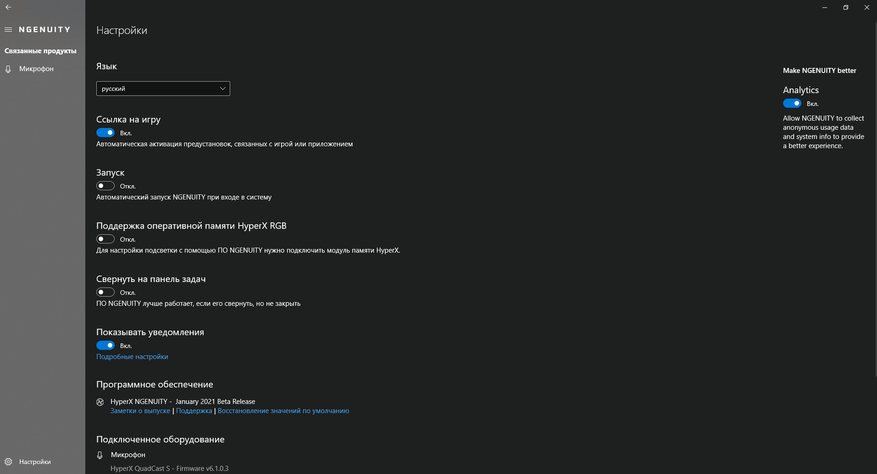
Task: Open Заметки о выпуске link
Action: point(140,411)
